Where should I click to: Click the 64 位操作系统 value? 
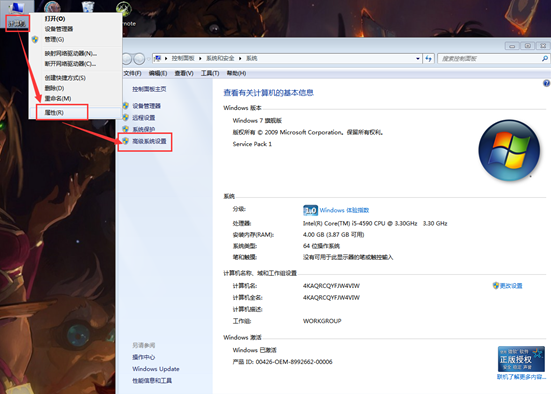(x=321, y=246)
